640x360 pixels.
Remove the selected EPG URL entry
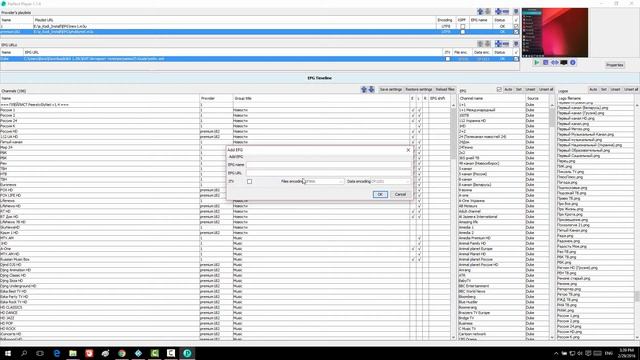click(x=506, y=44)
